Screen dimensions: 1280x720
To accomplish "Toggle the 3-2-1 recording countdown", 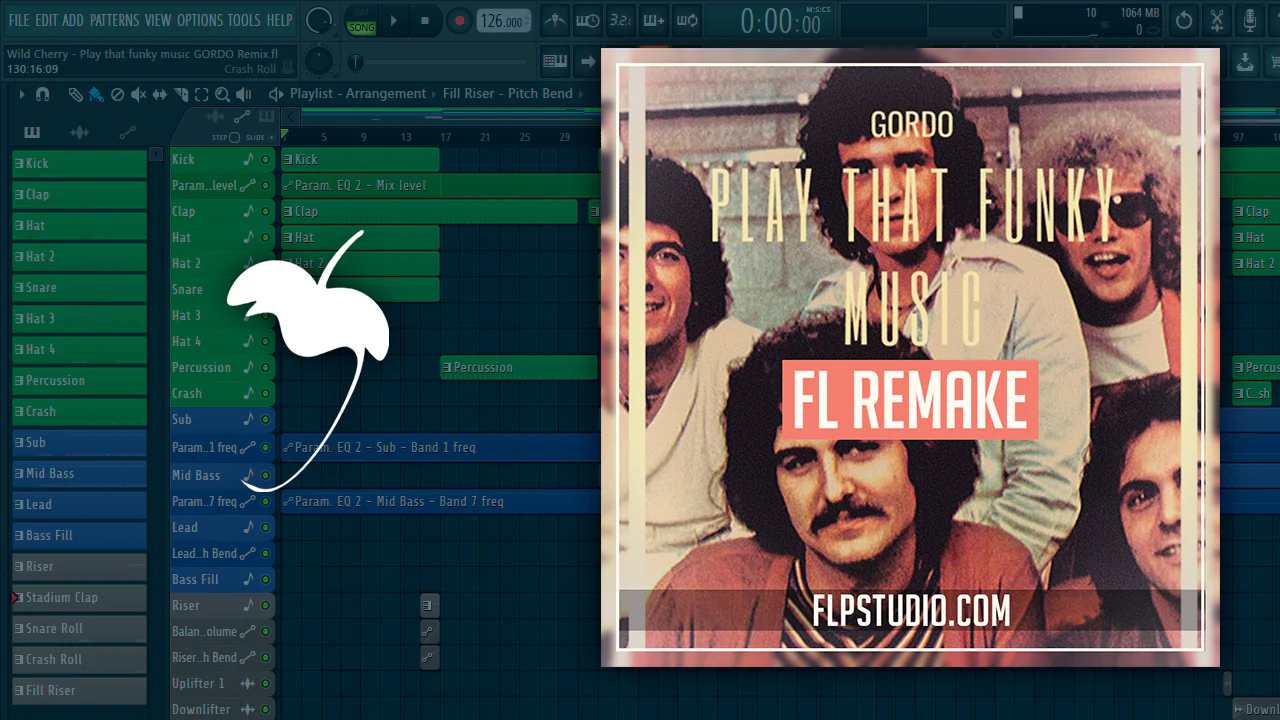I will [620, 20].
